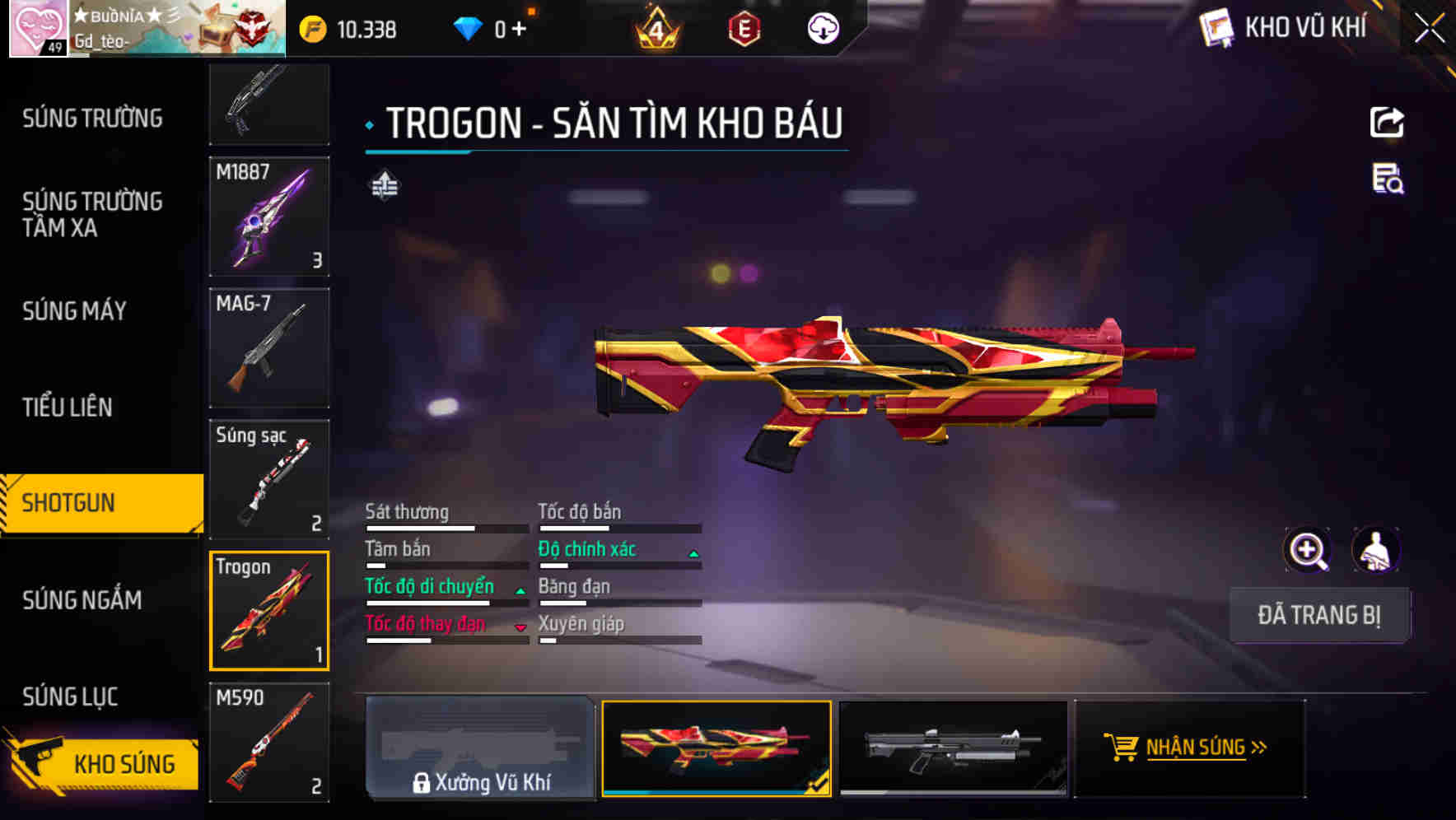This screenshot has width=1456, height=820.
Task: Select the SHOTGUN category tab
Action: pos(102,503)
